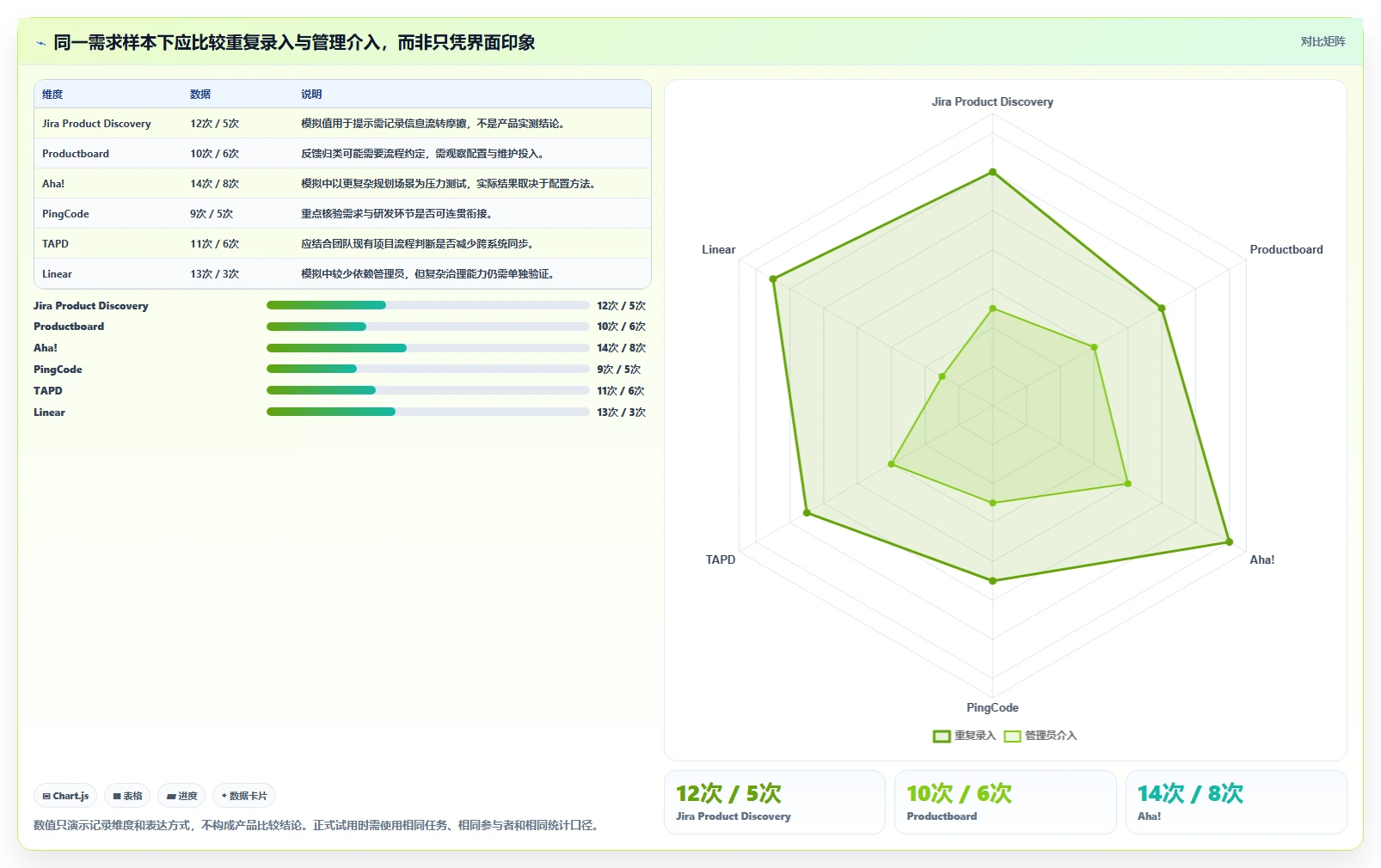Click the description starting 重点核验需求与研发环节
This screenshot has width=1381, height=868.
pyautogui.click(x=398, y=214)
